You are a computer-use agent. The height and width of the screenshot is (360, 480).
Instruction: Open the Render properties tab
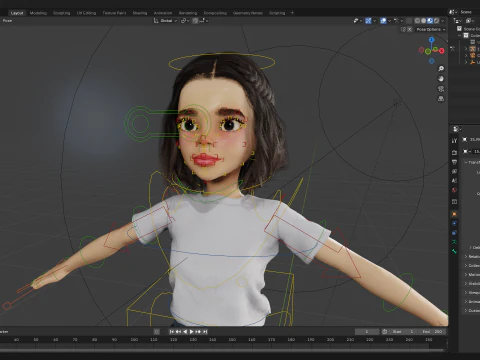point(454,153)
